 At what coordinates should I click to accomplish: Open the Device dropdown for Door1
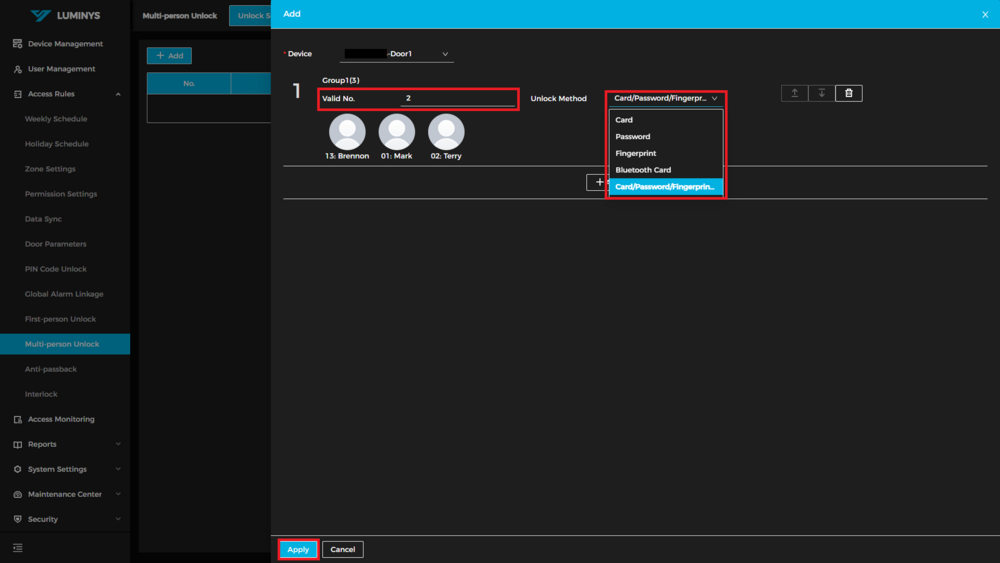[397, 54]
